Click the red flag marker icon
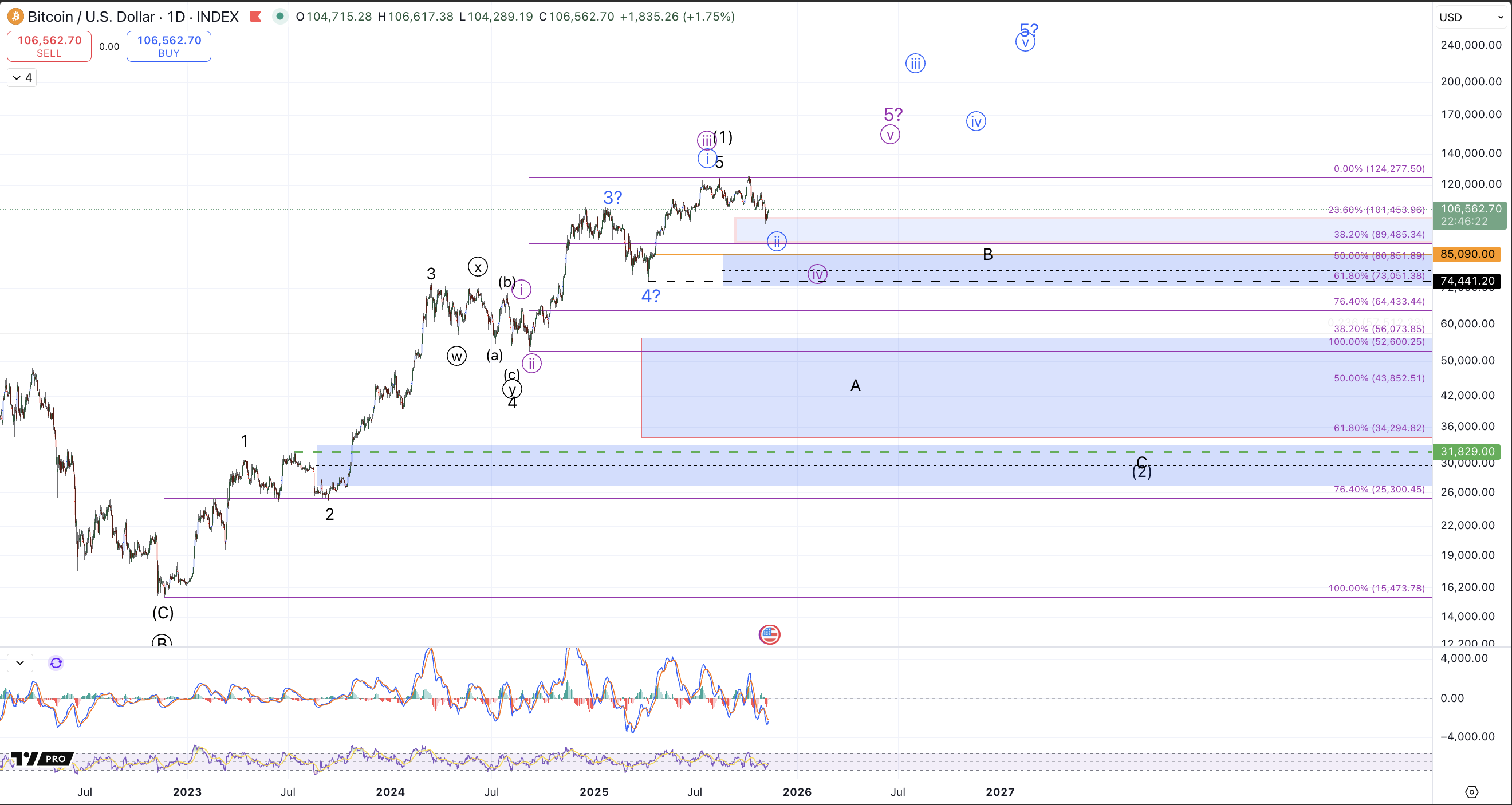This screenshot has width=1512, height=805. click(255, 17)
